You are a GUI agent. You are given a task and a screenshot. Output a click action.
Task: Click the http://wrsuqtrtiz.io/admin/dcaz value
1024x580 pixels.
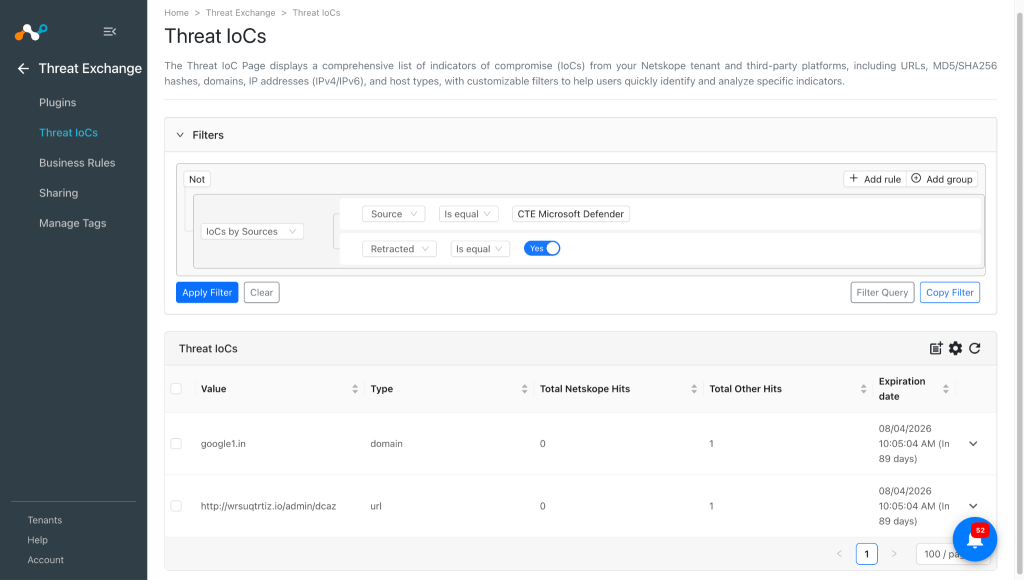pyautogui.click(x=268, y=506)
